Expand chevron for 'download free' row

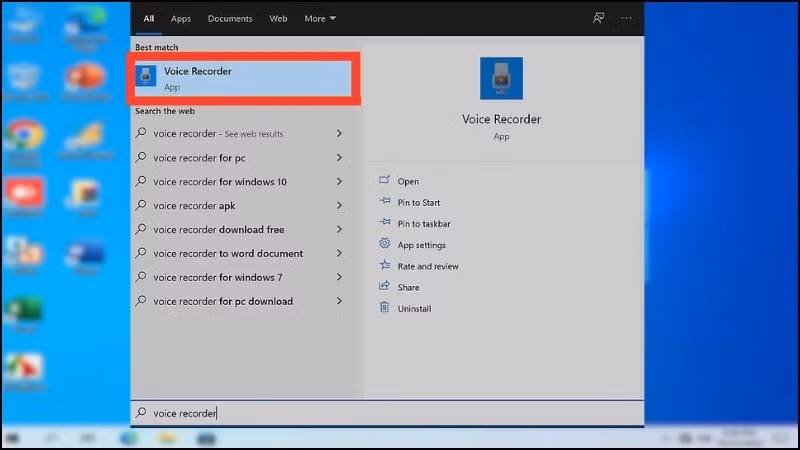(339, 230)
